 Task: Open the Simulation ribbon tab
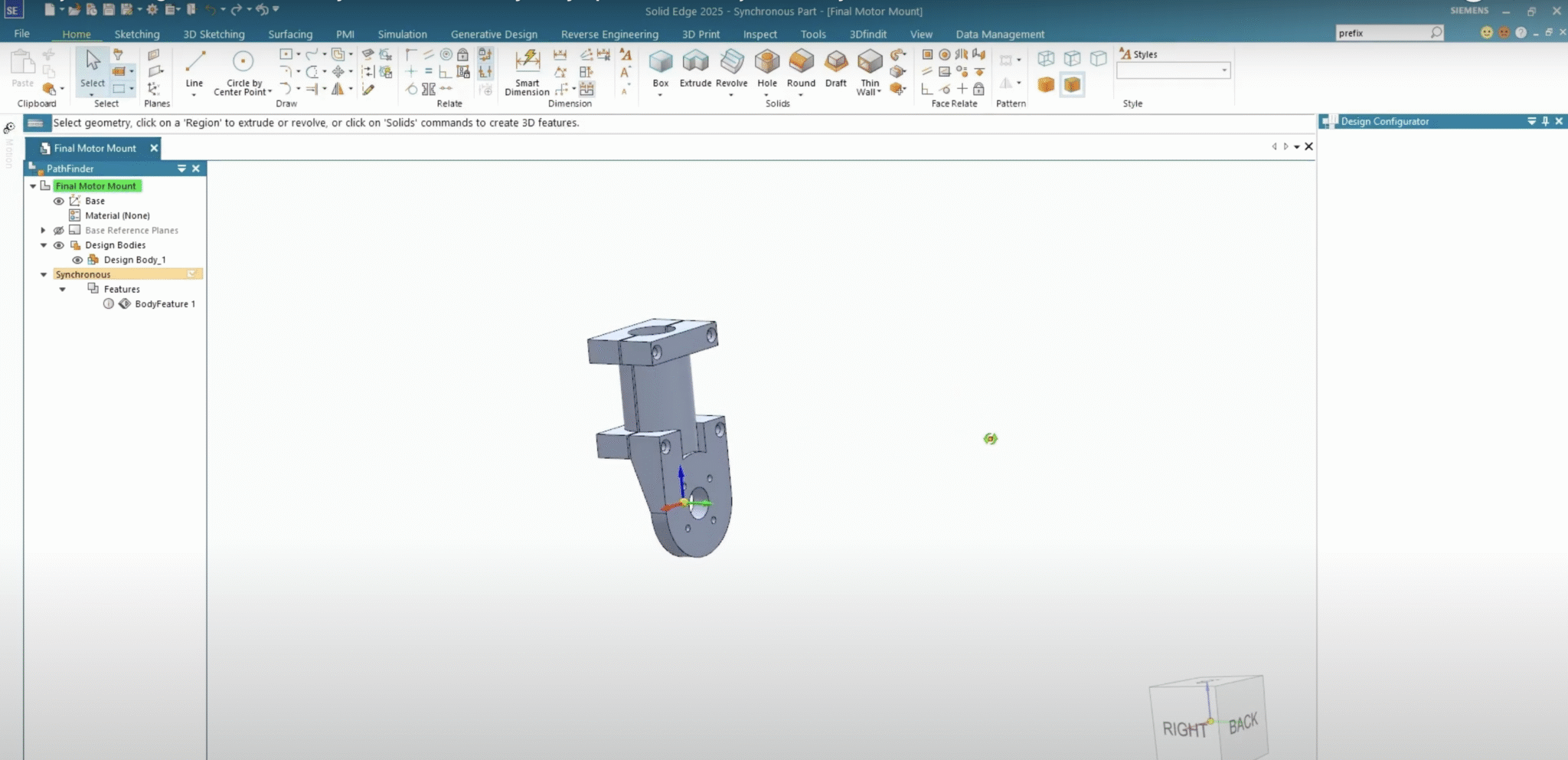click(403, 34)
